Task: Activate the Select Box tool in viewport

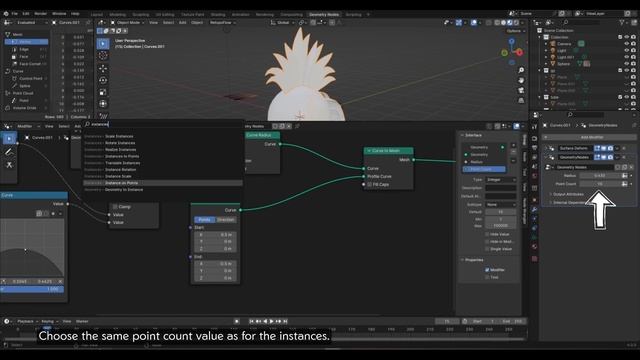Action: point(103,43)
